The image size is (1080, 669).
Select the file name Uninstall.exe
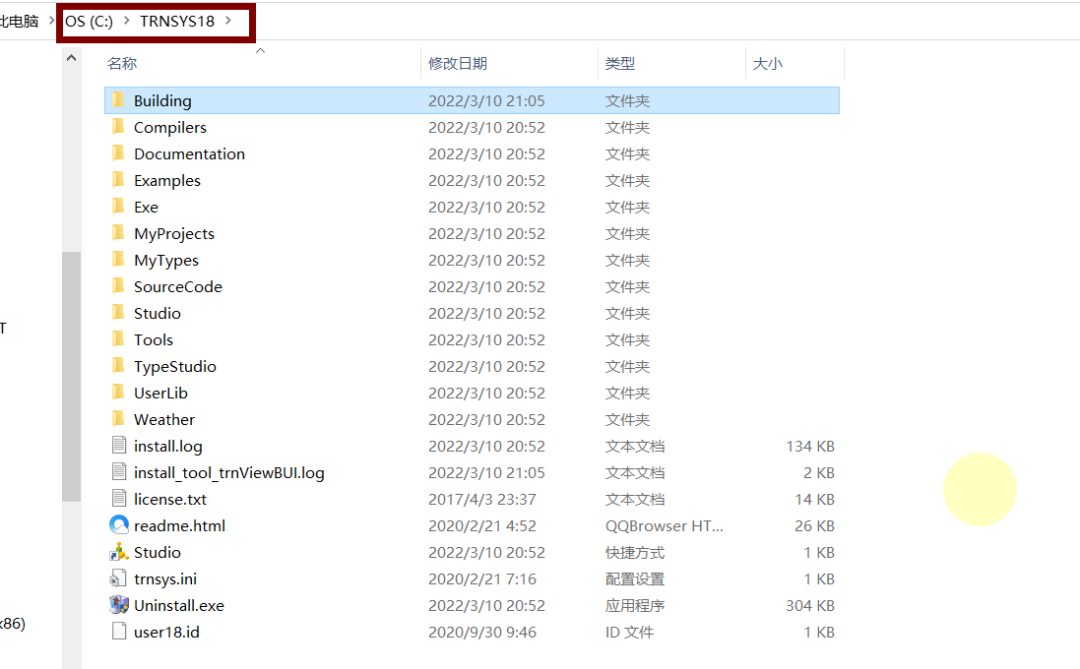tap(179, 606)
